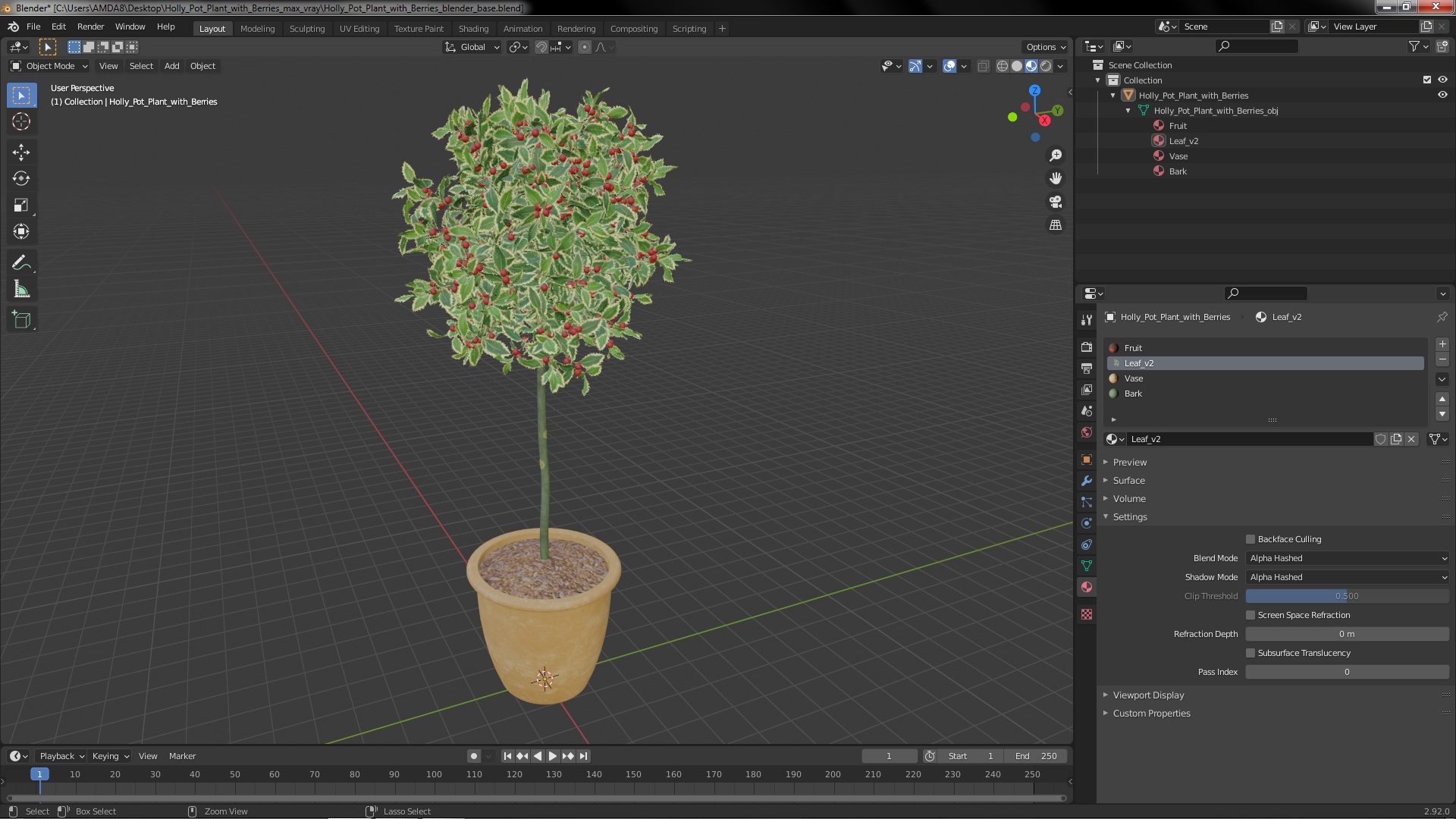Click the pan view hand icon
The width and height of the screenshot is (1456, 819).
click(1056, 178)
